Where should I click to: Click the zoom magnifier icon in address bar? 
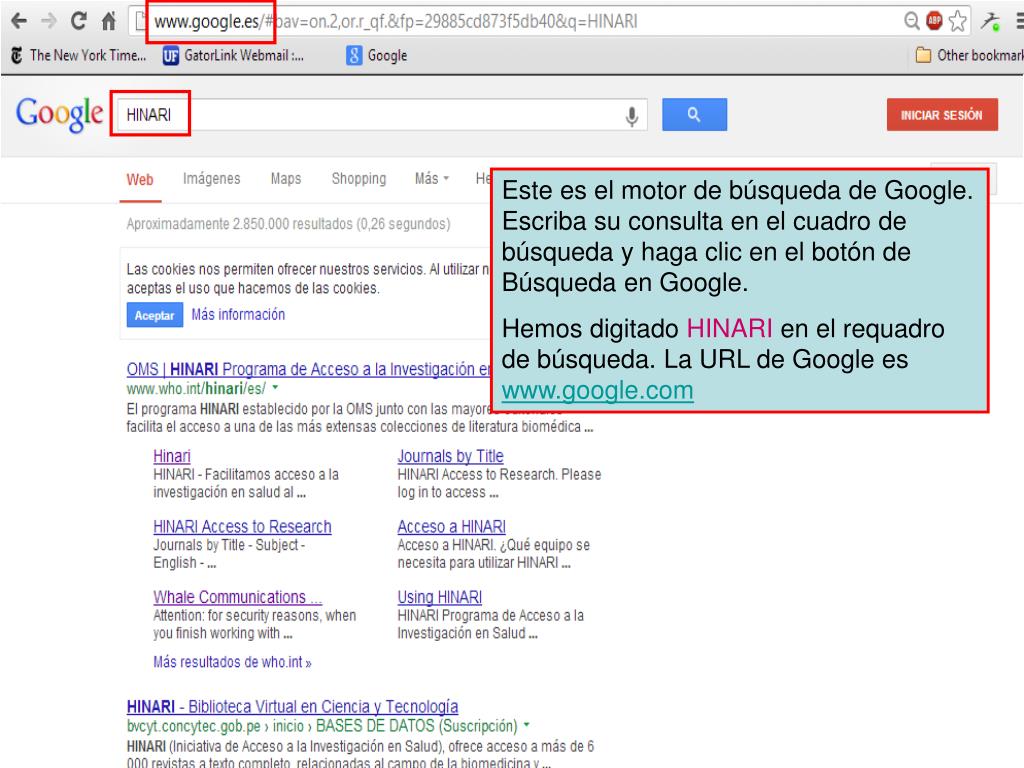pos(912,21)
